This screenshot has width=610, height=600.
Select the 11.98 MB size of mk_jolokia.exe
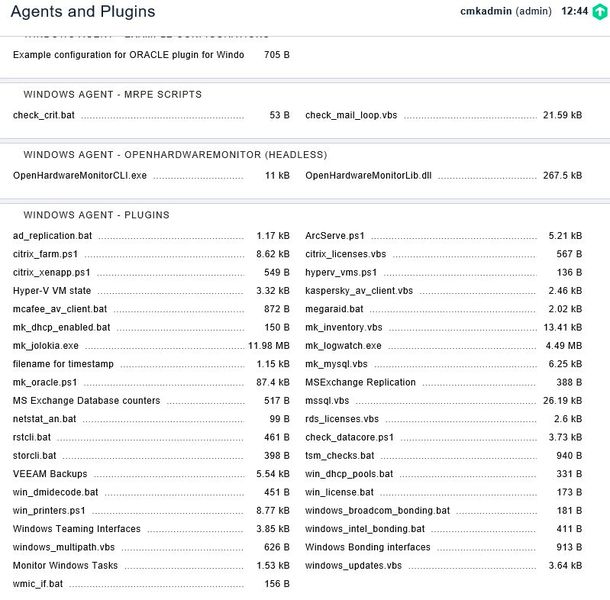269,346
